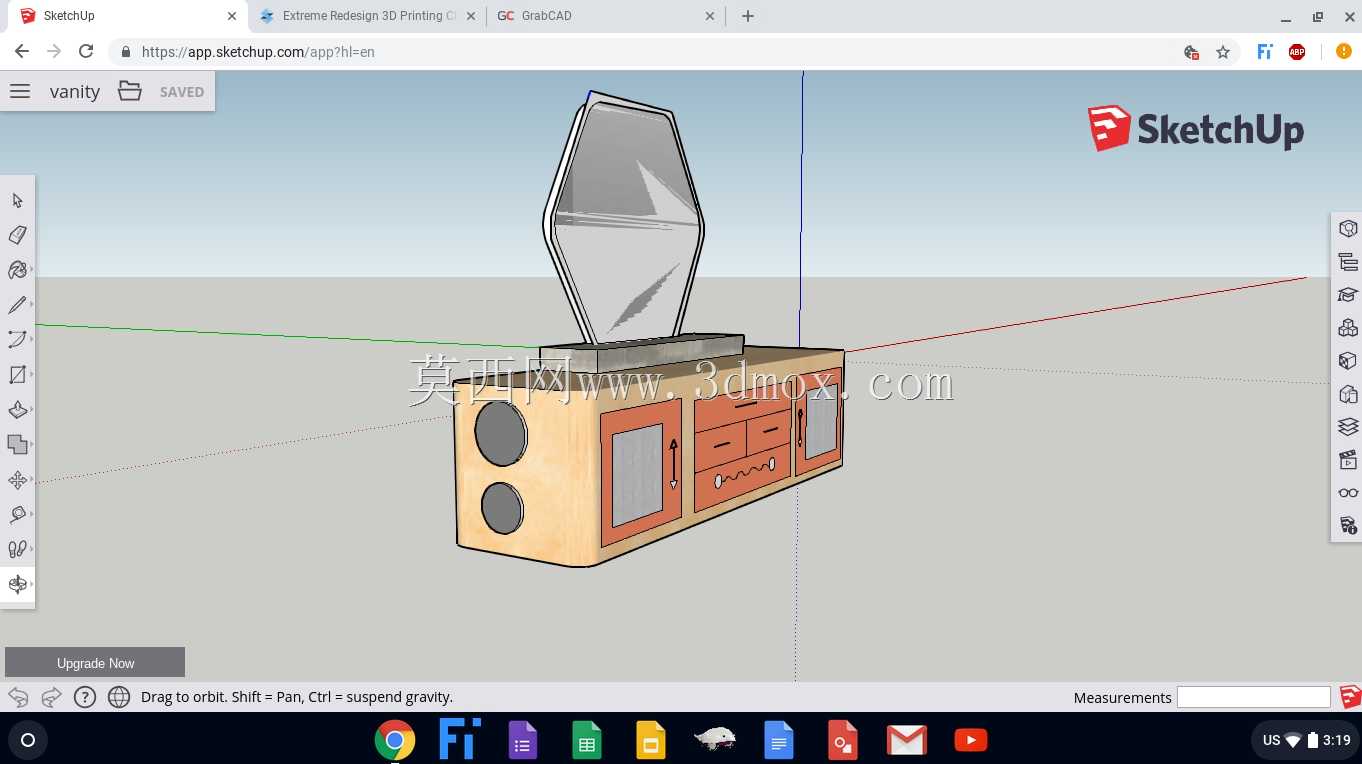Open YouTube from the shelf
The height and width of the screenshot is (764, 1362).
pos(971,740)
